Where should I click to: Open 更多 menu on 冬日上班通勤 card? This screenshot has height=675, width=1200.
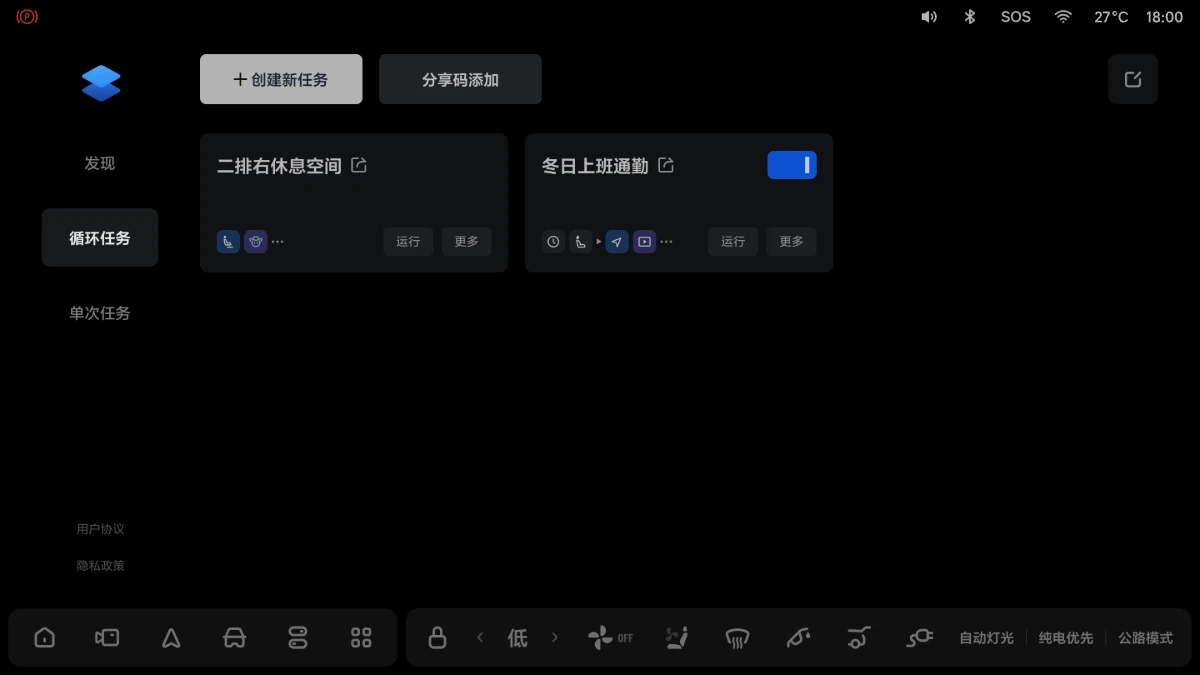tap(792, 241)
